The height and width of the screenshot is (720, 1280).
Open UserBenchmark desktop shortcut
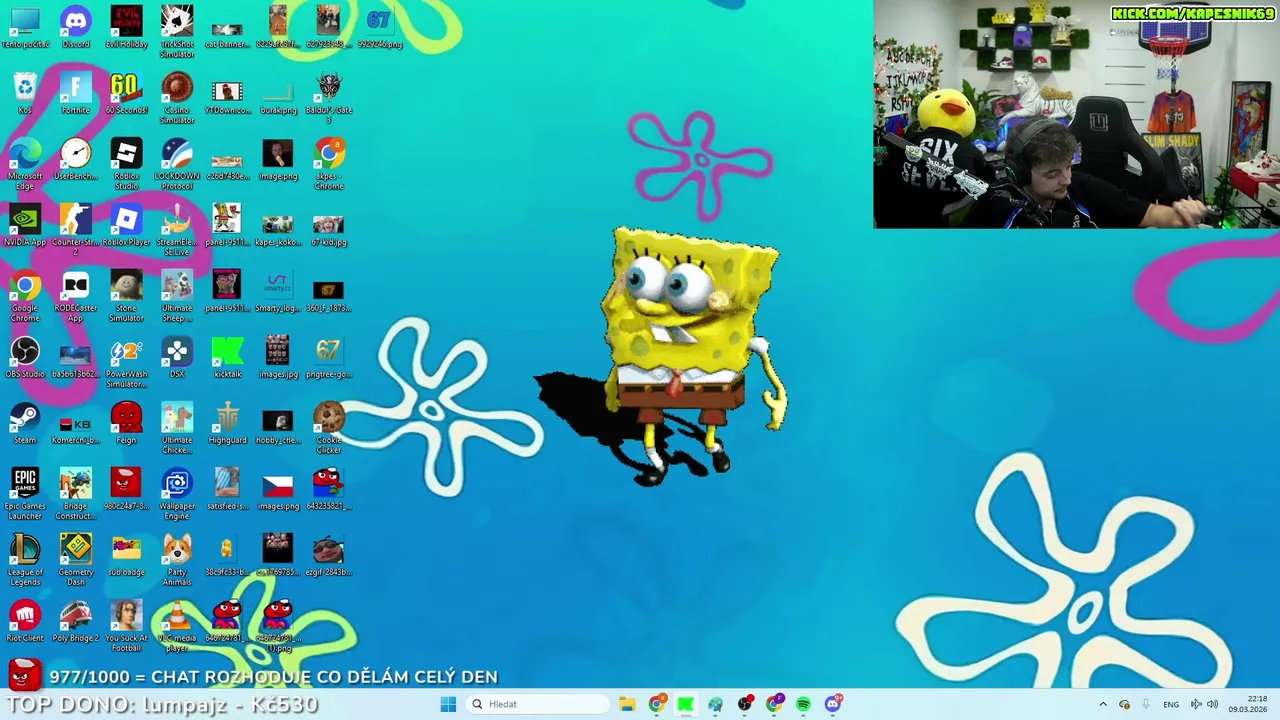(x=76, y=159)
